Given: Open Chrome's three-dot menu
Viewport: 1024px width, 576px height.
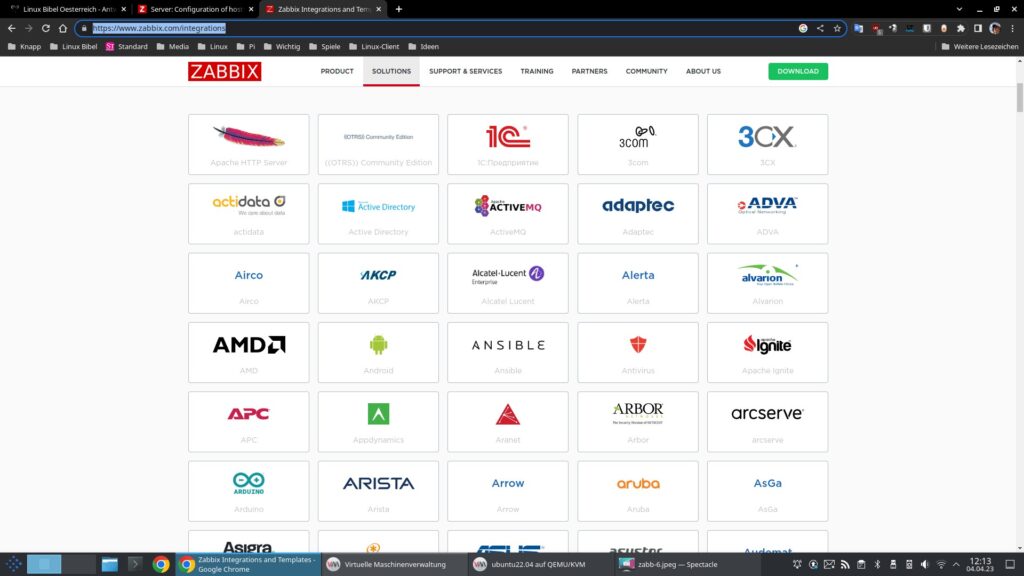Looking at the screenshot, I should tap(1012, 28).
